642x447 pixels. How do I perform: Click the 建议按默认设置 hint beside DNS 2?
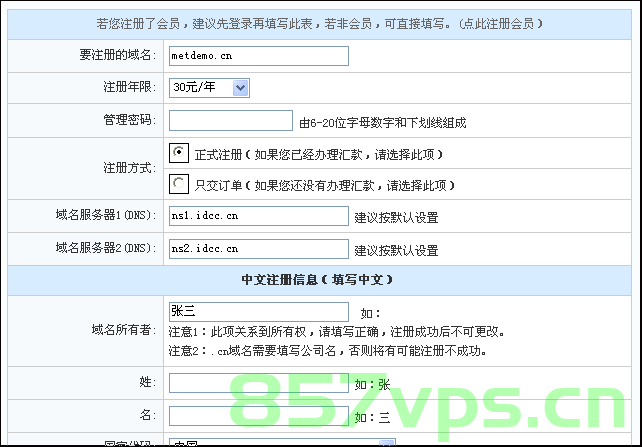[396, 250]
